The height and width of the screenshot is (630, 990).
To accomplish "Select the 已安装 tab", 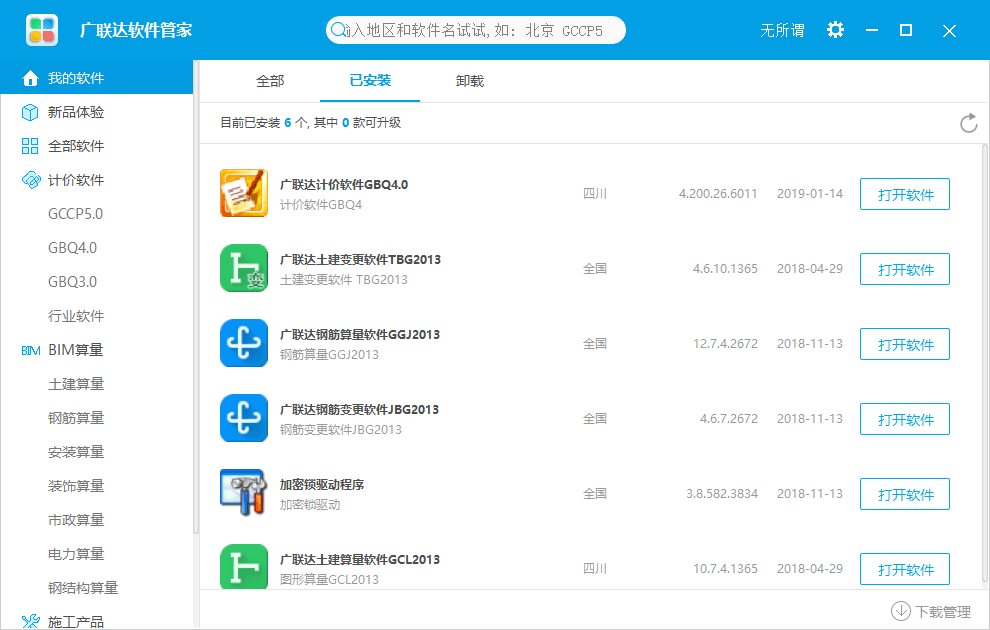I will (x=370, y=80).
